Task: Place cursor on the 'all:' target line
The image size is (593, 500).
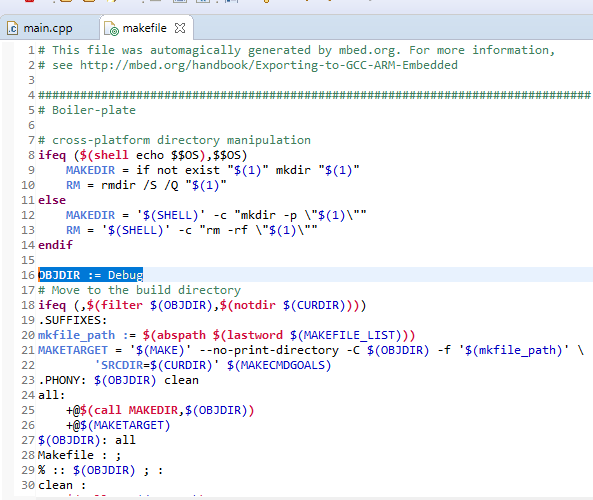Action: pyautogui.click(x=51, y=395)
